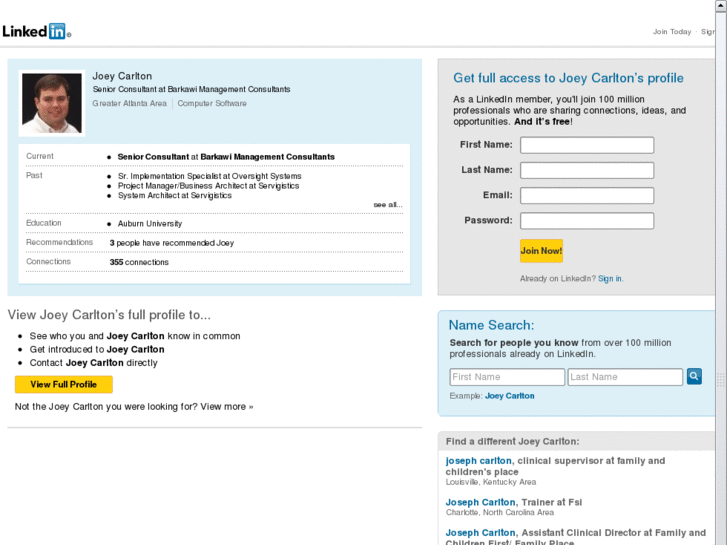Open joseph carlton clinical supervisor profile
The height and width of the screenshot is (545, 727).
478,461
